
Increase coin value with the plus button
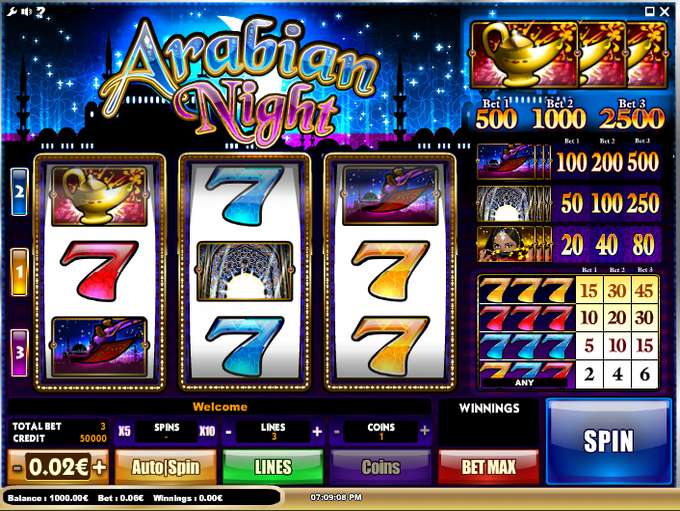(x=99, y=467)
